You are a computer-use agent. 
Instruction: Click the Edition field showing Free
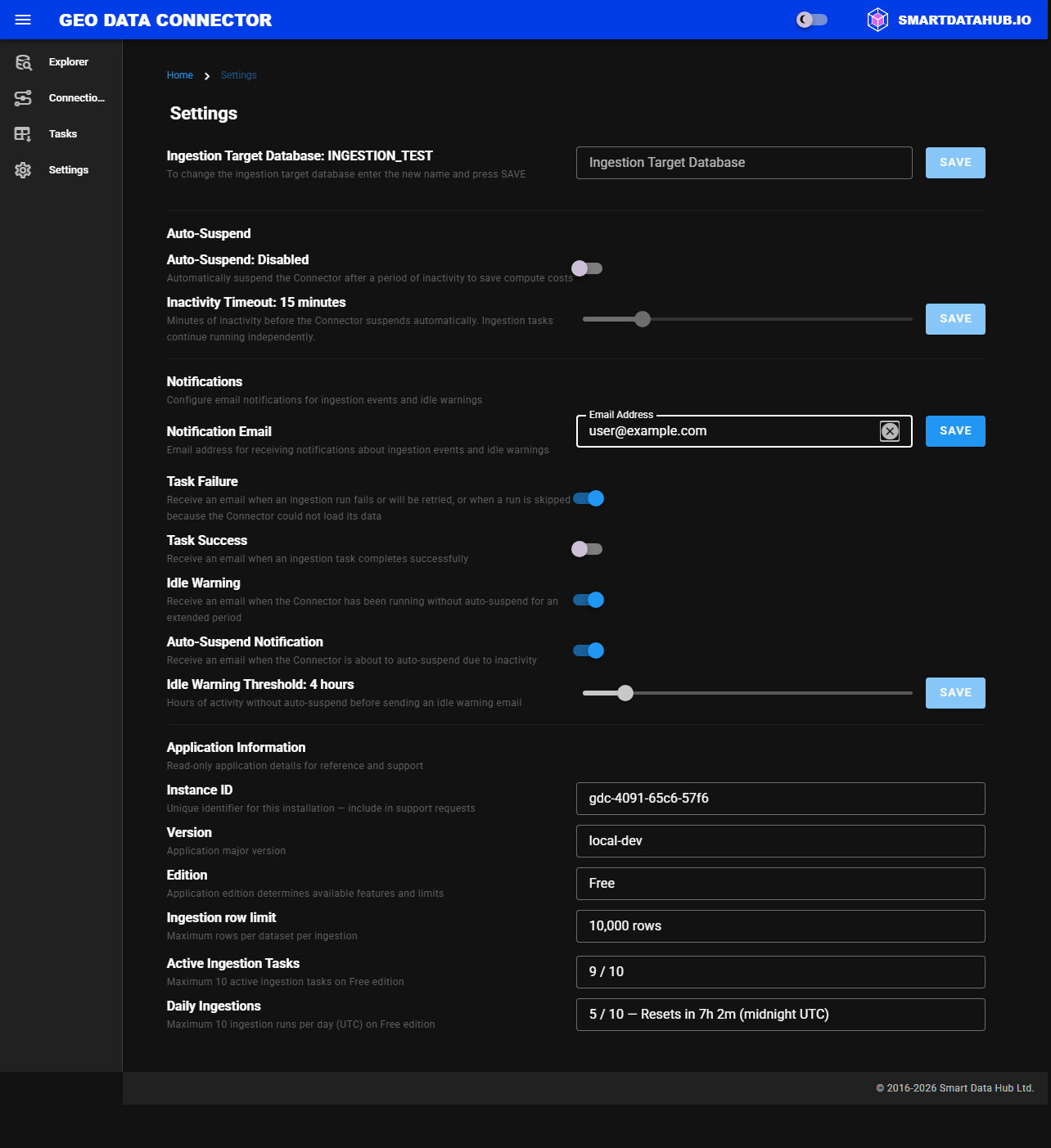click(x=781, y=884)
